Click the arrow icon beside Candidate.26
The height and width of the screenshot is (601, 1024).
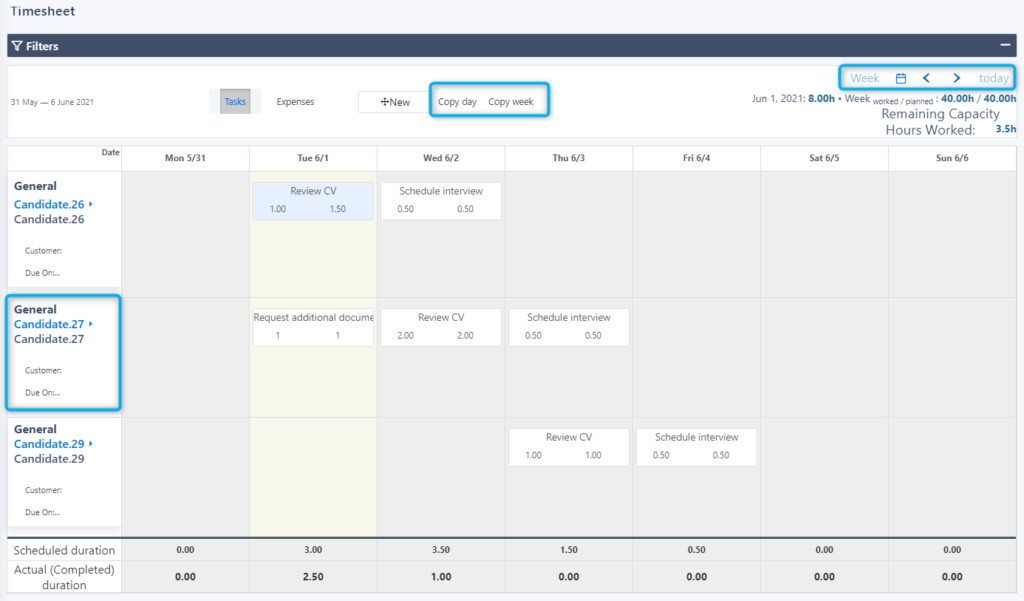click(92, 204)
